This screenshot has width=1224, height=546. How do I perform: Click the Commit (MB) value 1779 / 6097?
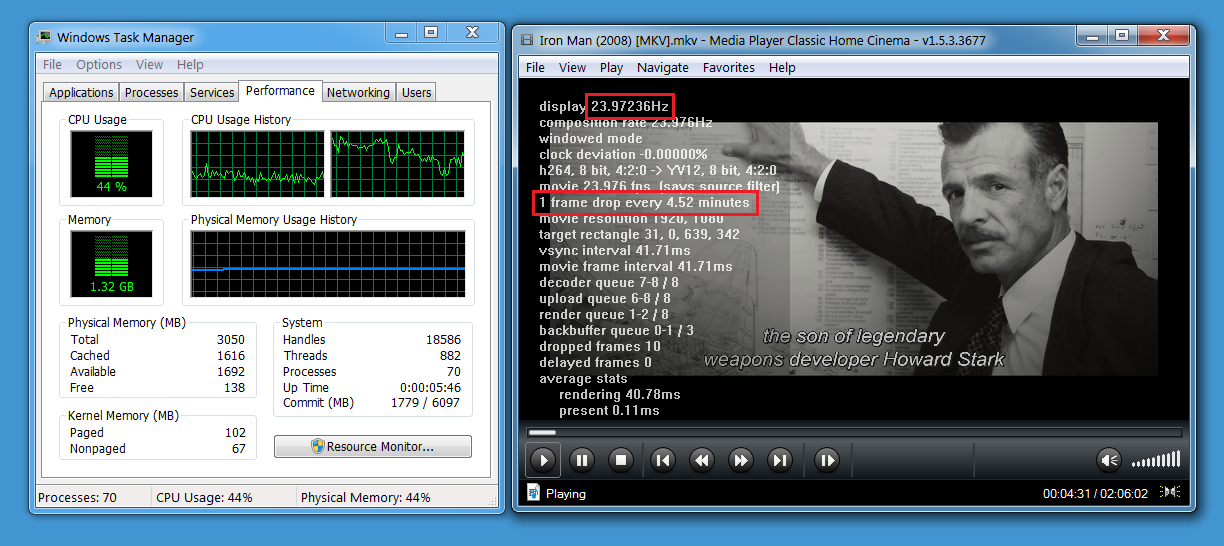point(426,403)
